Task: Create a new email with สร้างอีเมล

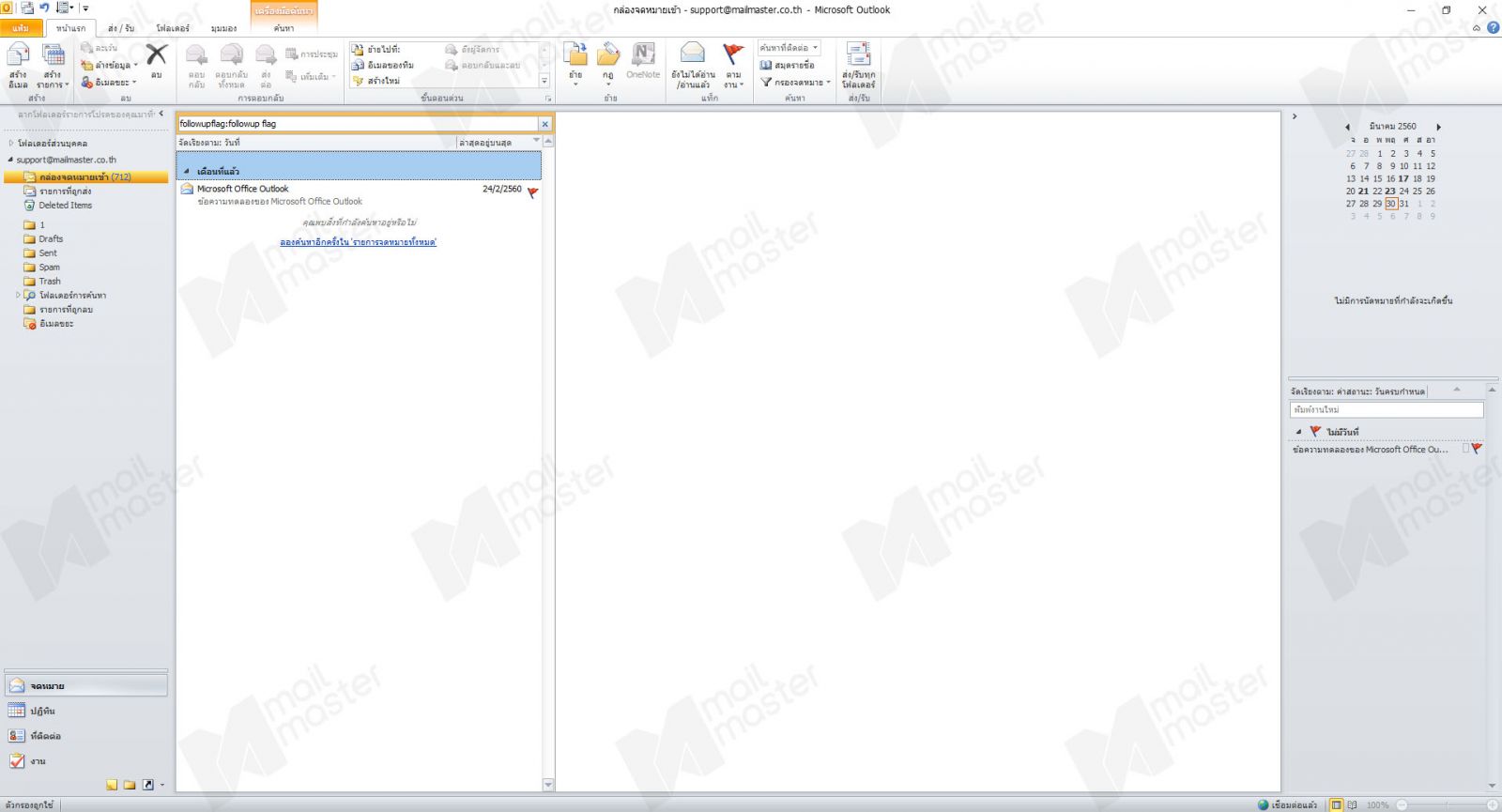Action: point(18,66)
